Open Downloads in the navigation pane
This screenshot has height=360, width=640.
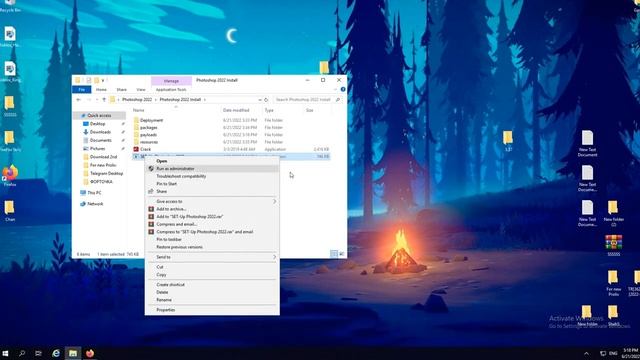point(100,132)
